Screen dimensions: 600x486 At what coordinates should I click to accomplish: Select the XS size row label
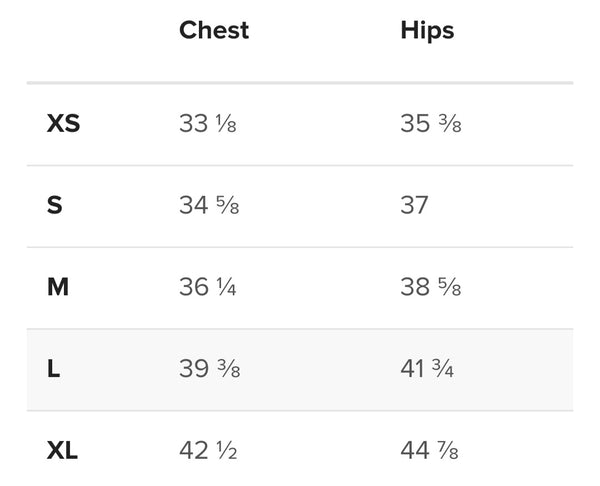coord(63,124)
